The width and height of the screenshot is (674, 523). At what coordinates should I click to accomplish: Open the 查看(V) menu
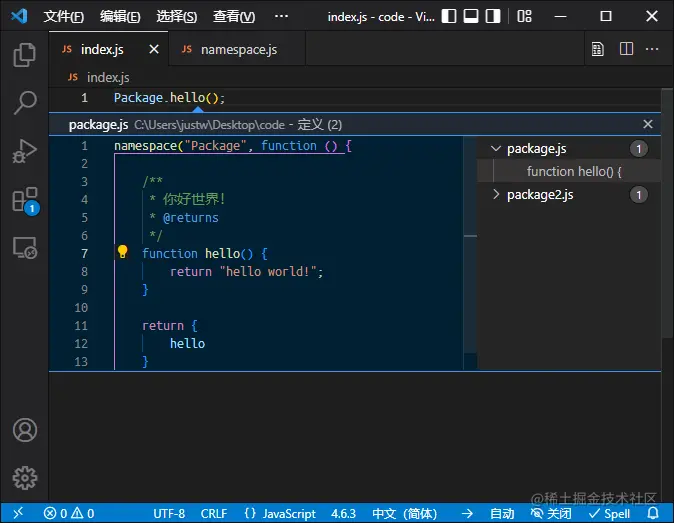coord(234,17)
